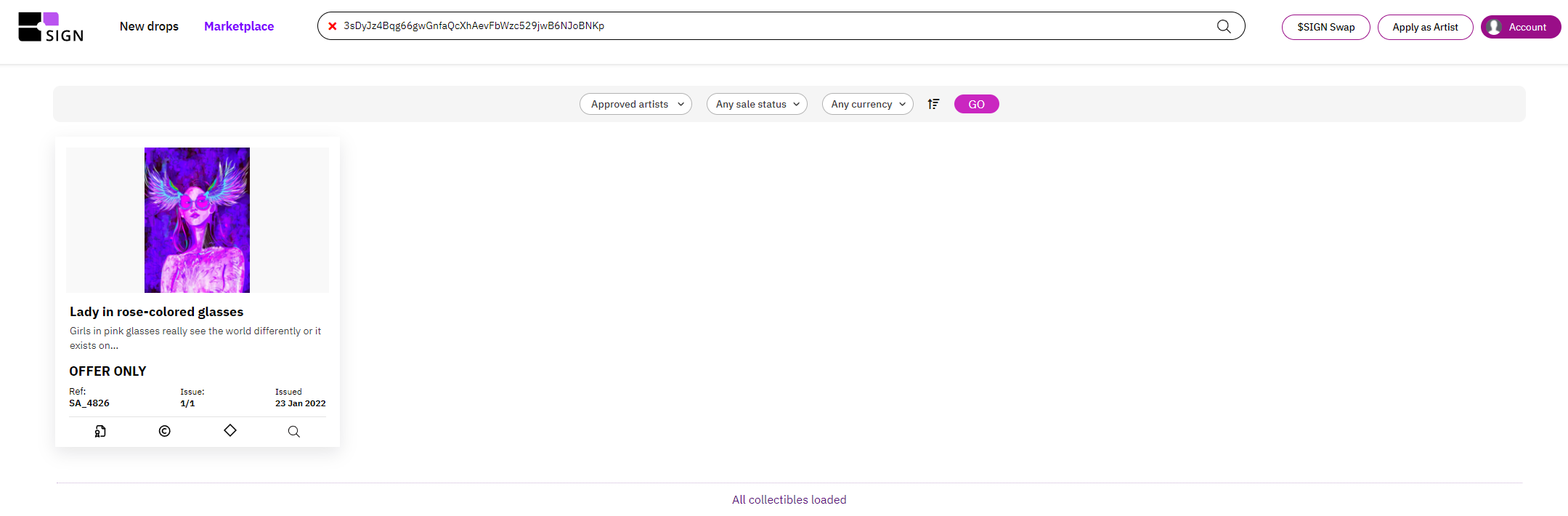Click the sort order icon
Viewport: 1568px width, 516px height.
click(933, 104)
